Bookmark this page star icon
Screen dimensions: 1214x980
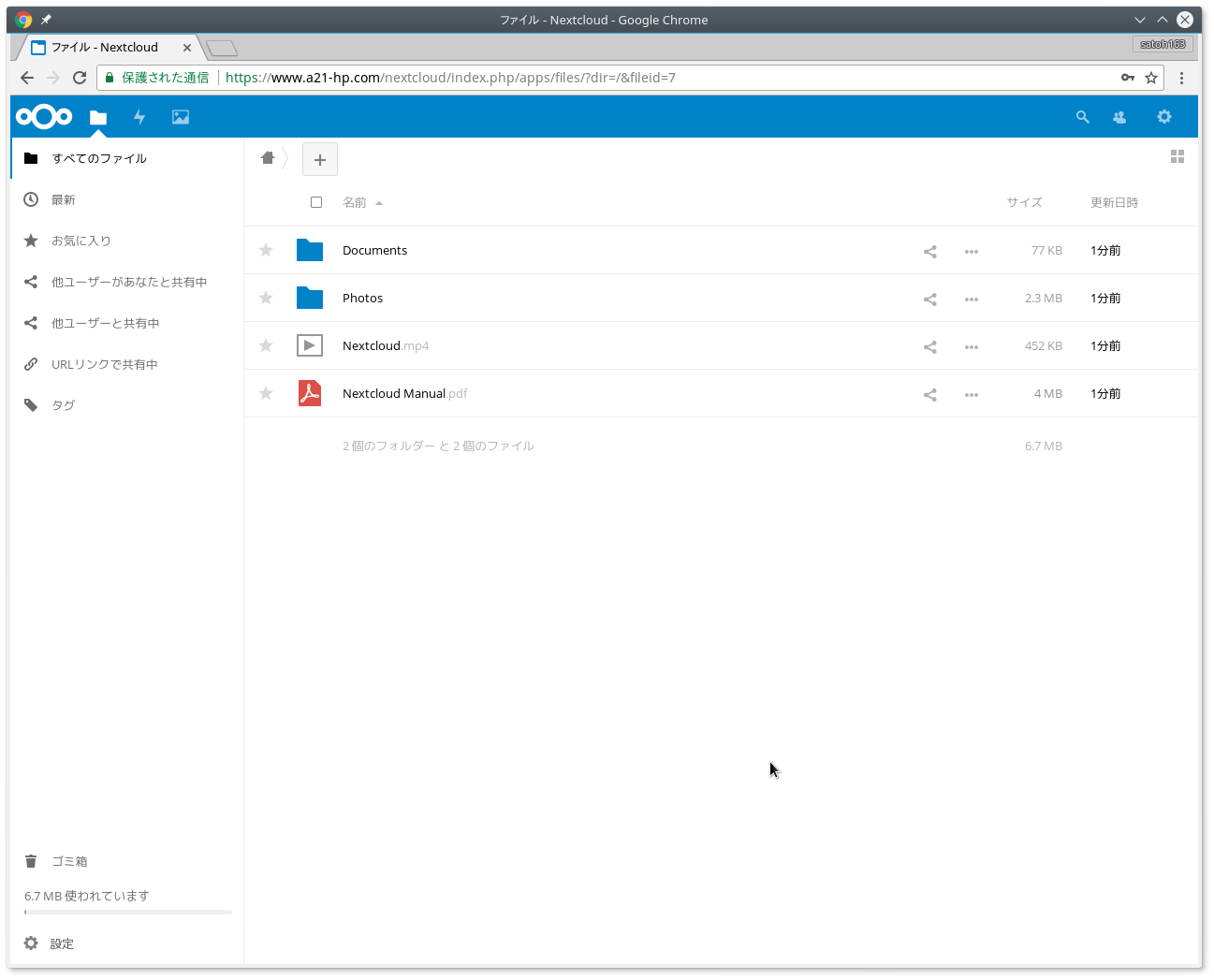1151,78
